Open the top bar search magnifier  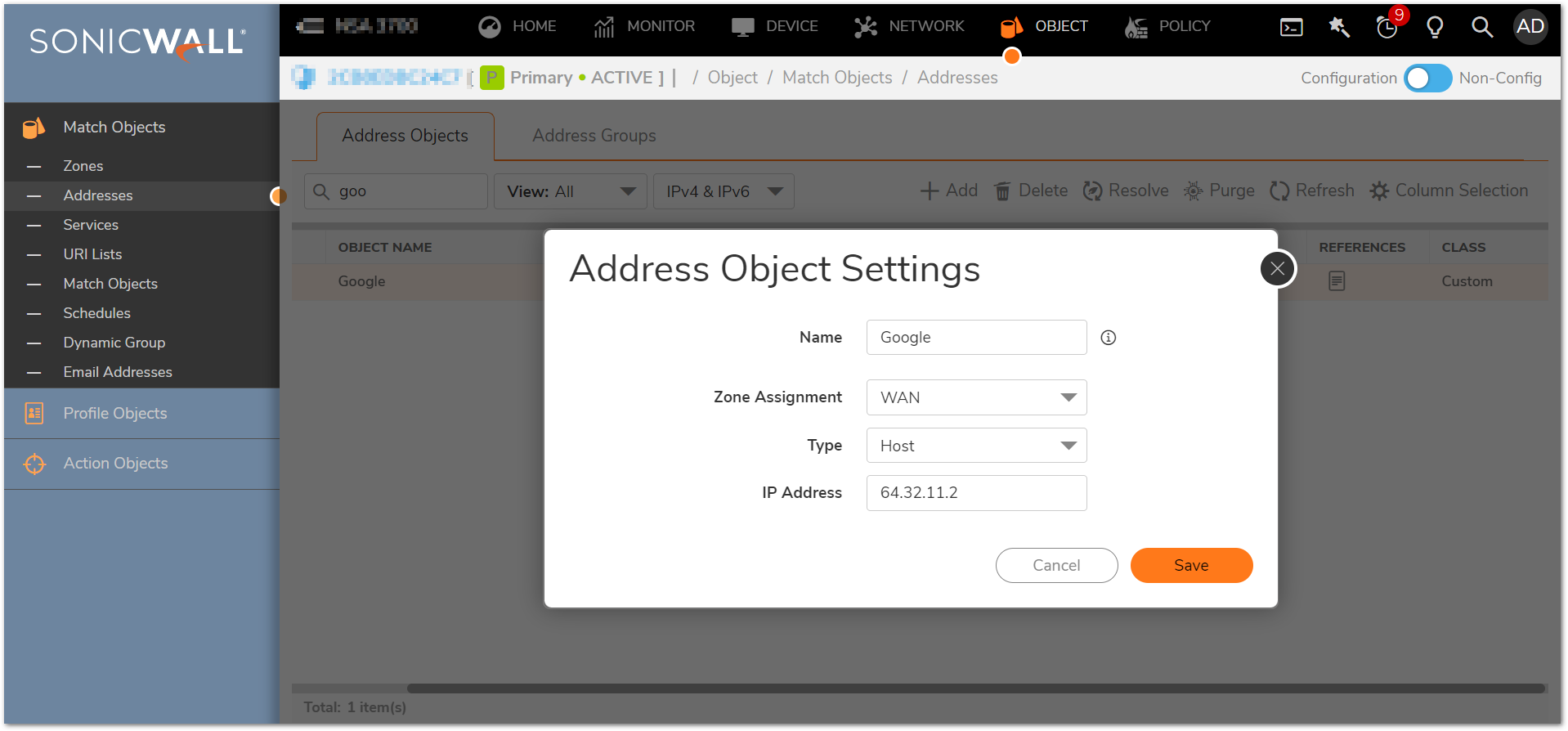coord(1481,27)
